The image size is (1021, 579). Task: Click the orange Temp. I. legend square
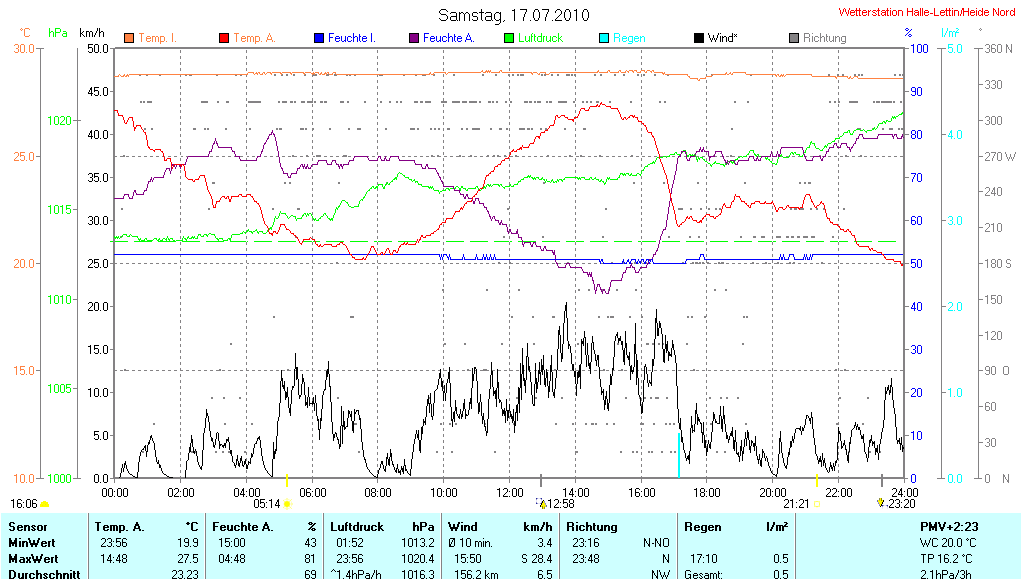129,38
